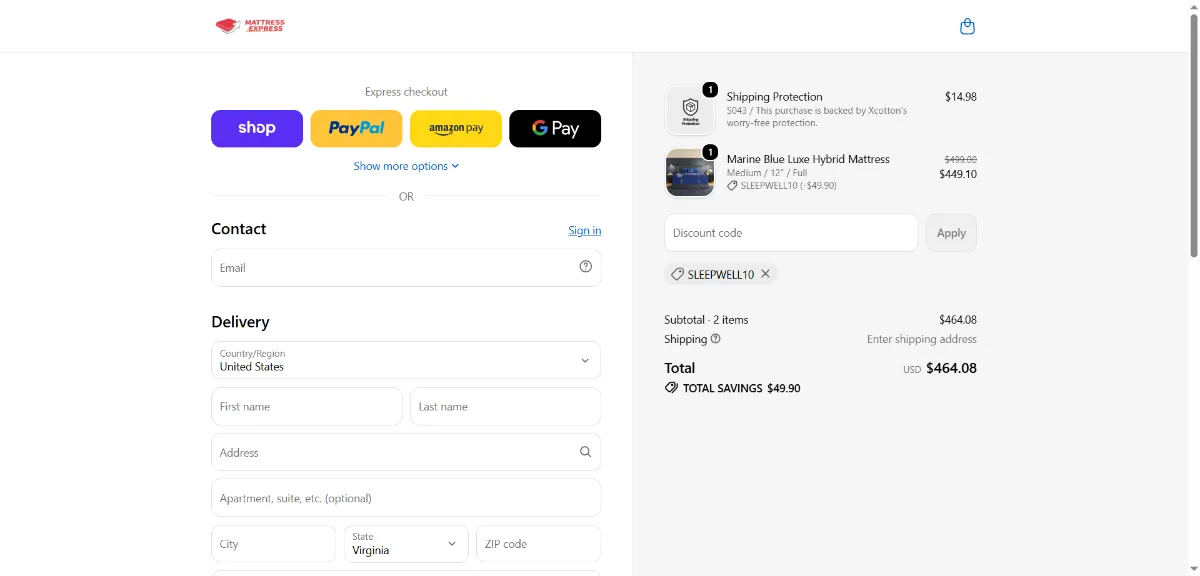Click the email help question-mark icon
1200x576 pixels.
coord(586,266)
